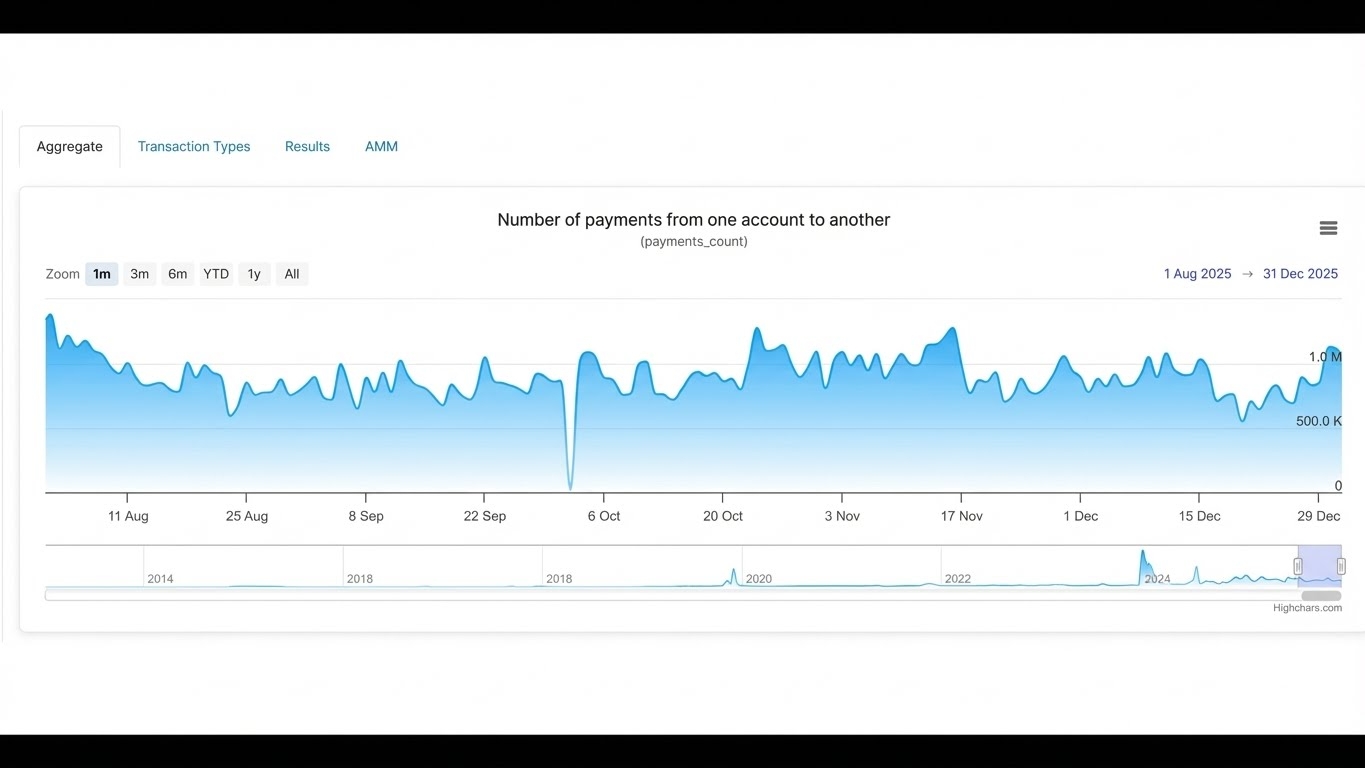Click the 1 Dec x-axis label

pyautogui.click(x=1080, y=516)
